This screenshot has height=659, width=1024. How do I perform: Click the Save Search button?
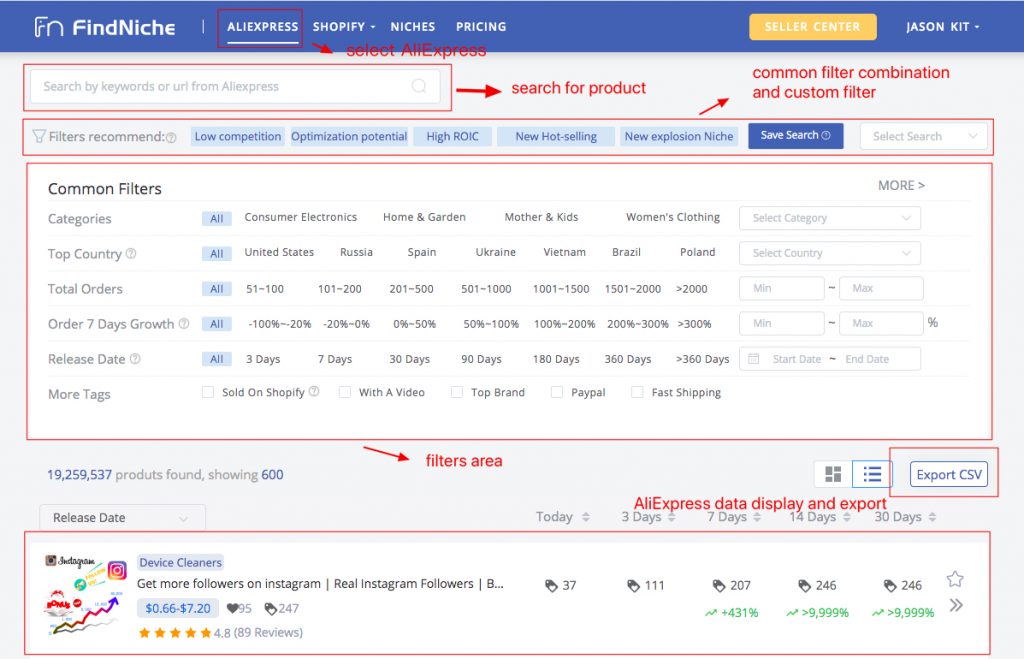click(795, 135)
